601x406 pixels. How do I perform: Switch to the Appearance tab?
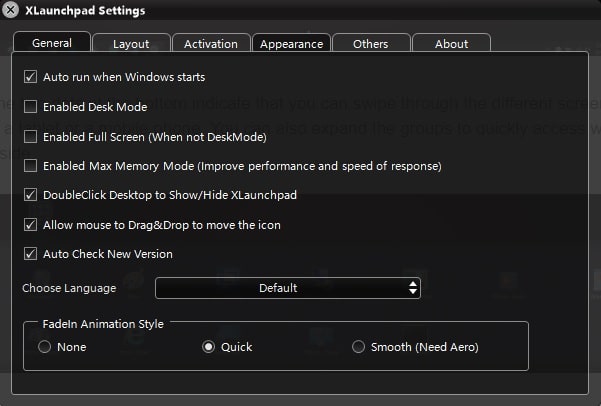[x=291, y=43]
